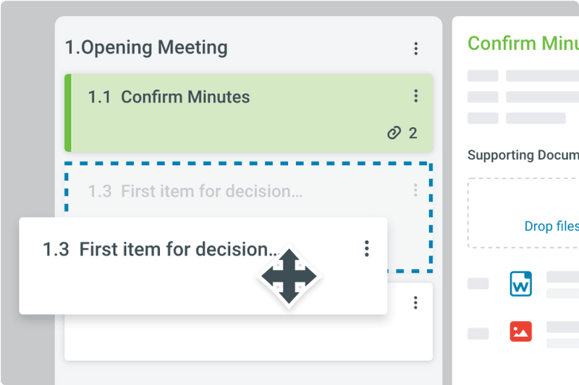Select the 1.1 Confirm Minutes agenda item

click(249, 113)
